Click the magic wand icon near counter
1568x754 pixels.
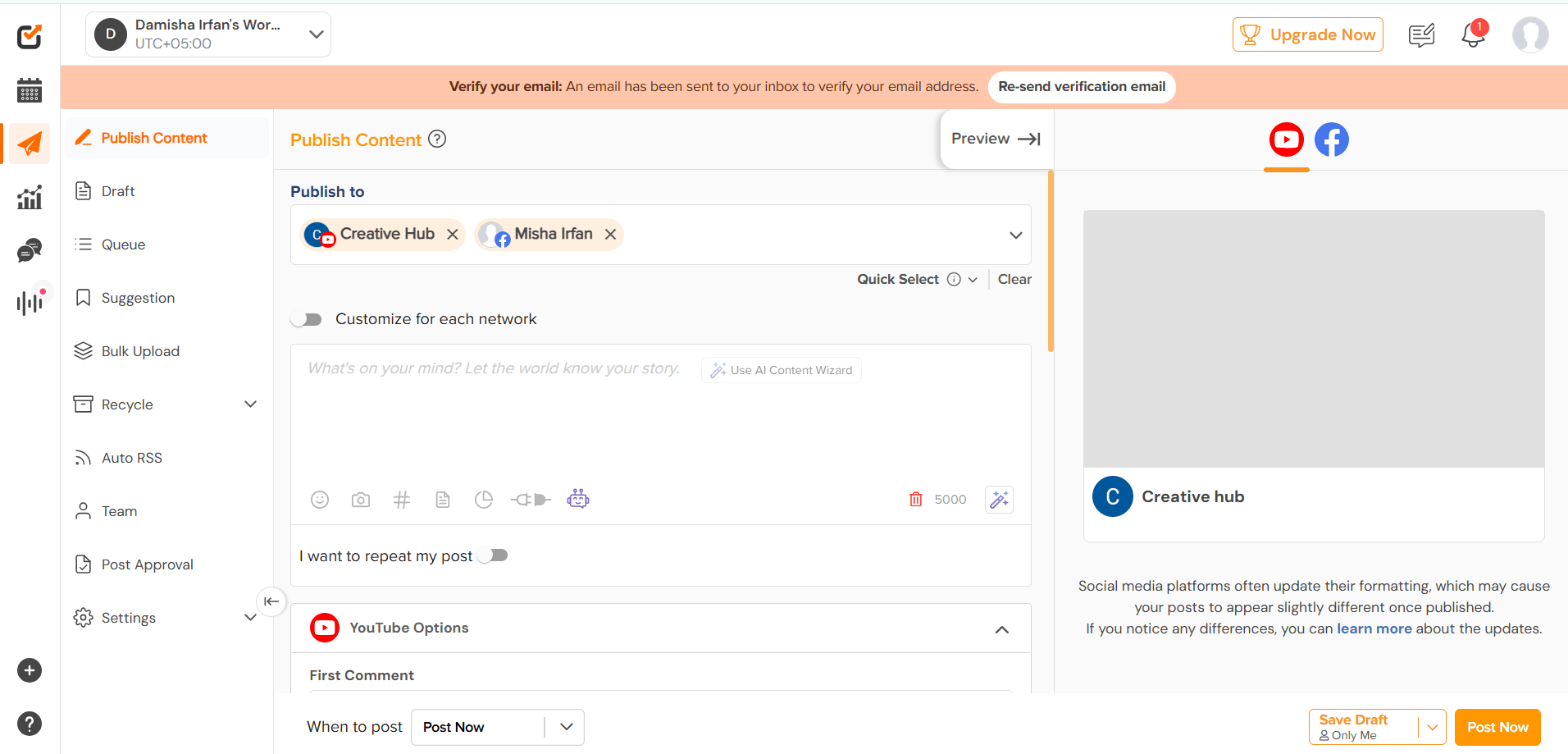click(999, 499)
